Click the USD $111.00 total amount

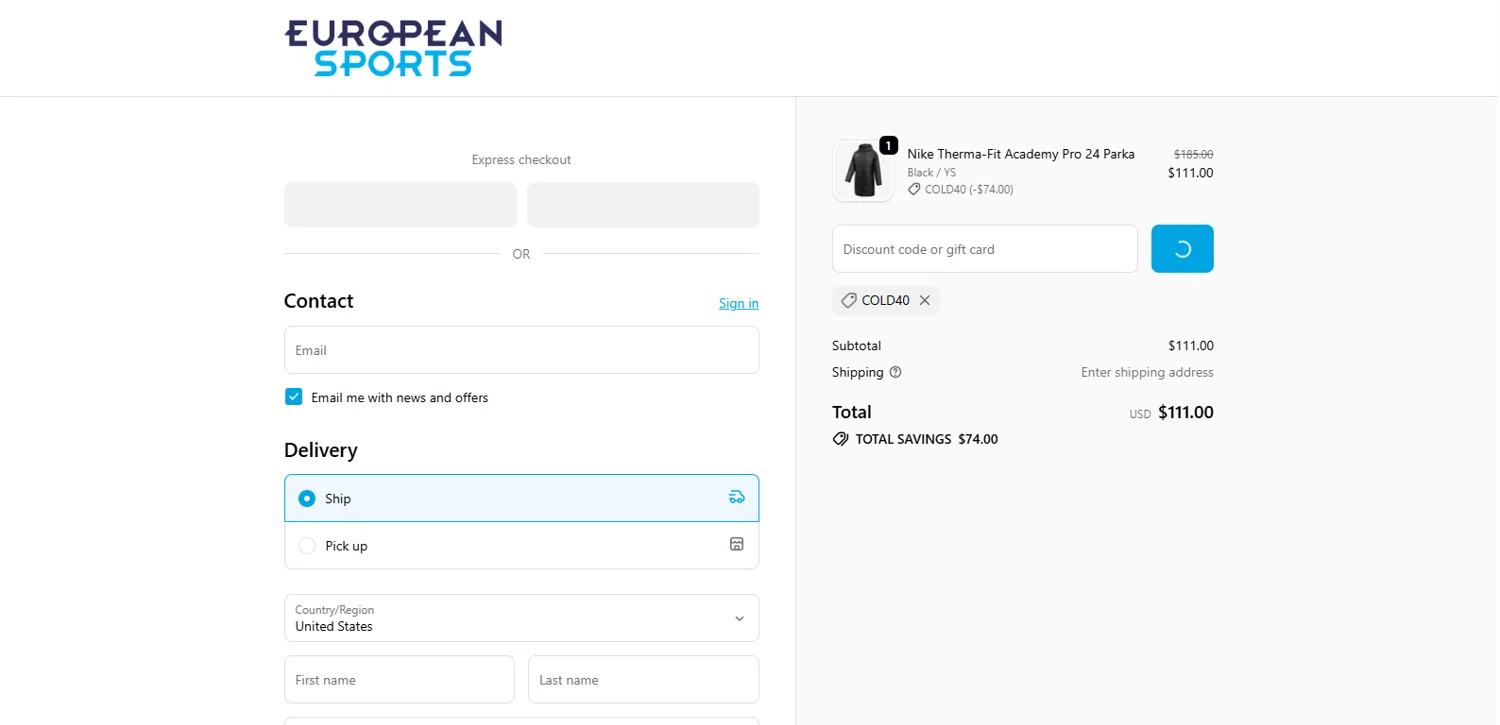1172,412
